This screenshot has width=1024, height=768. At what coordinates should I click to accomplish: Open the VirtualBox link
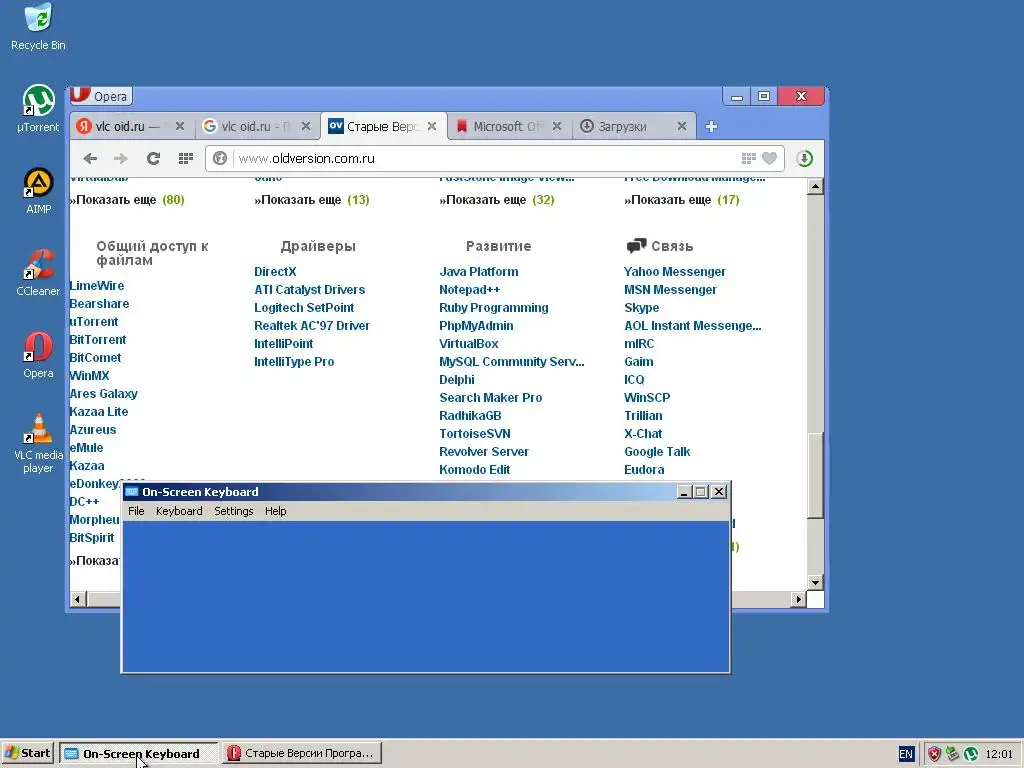tap(468, 344)
